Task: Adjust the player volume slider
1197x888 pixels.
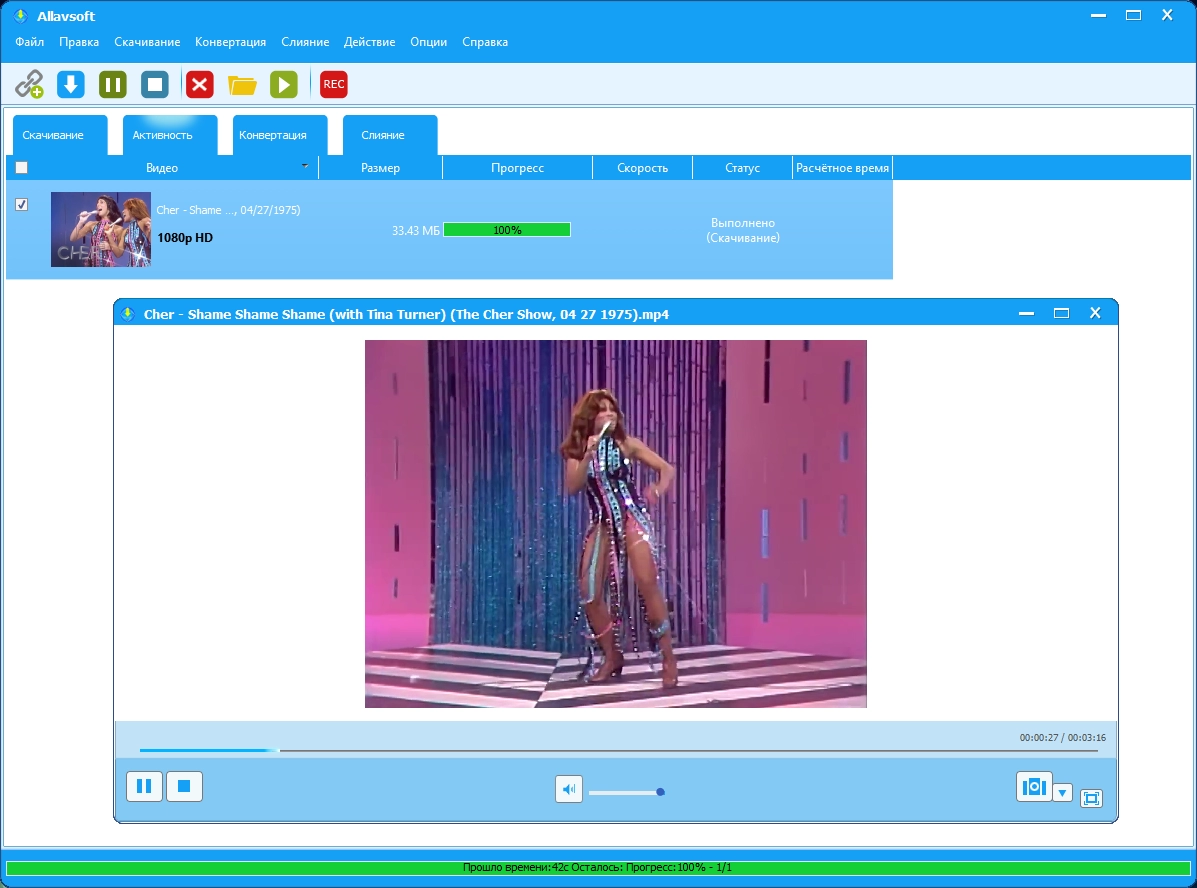Action: click(626, 793)
